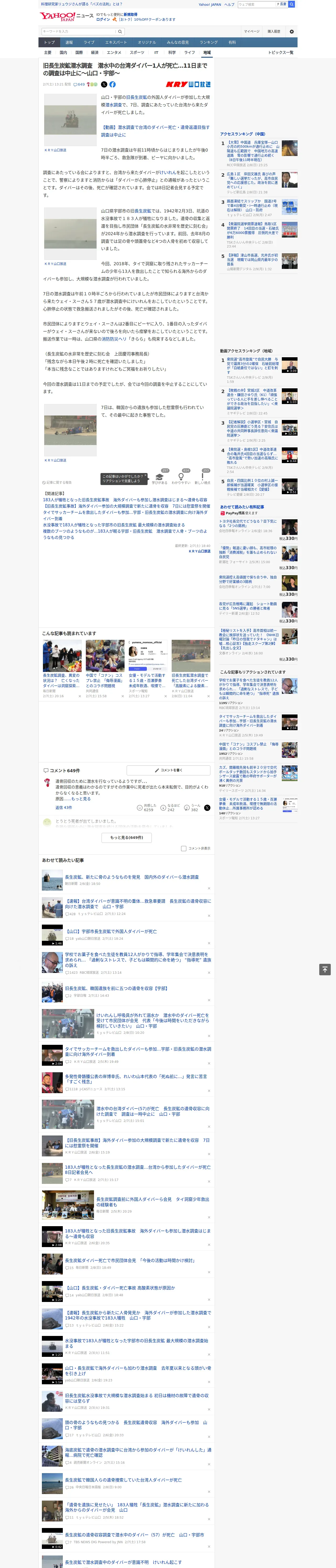Select the ライブ main tab
336x1568 pixels.
coord(89,42)
